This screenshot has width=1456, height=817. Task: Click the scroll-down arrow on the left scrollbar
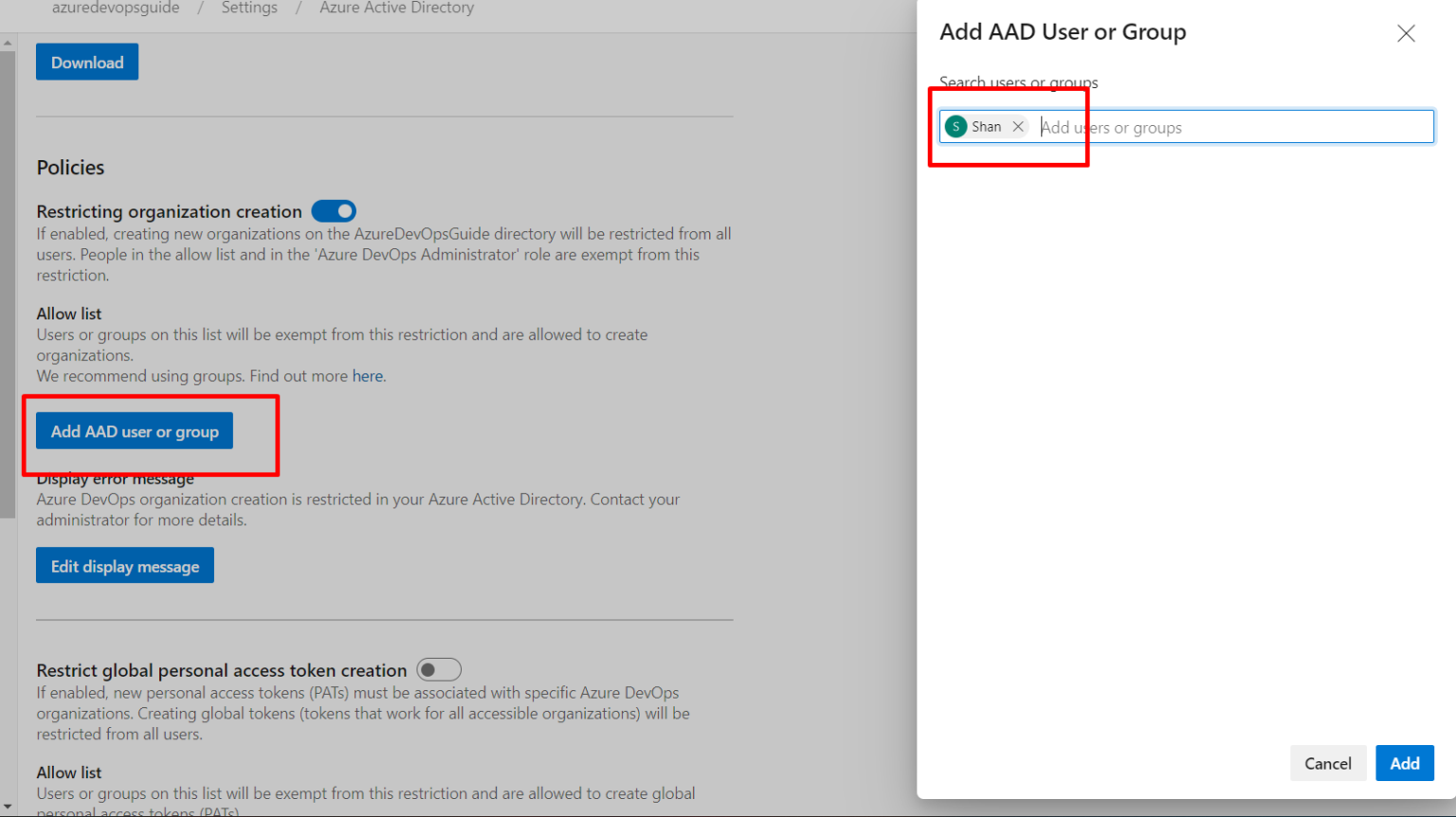[x=8, y=805]
